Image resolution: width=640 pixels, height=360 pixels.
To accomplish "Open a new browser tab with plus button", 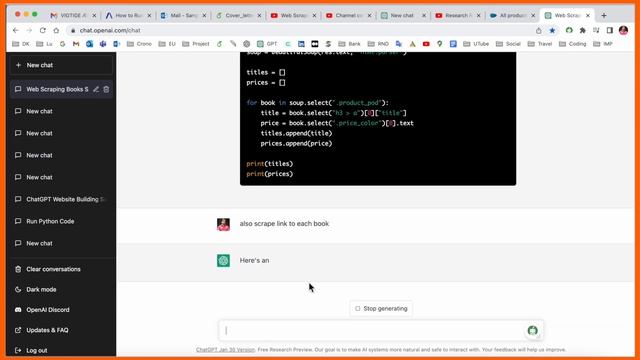I will (604, 16).
